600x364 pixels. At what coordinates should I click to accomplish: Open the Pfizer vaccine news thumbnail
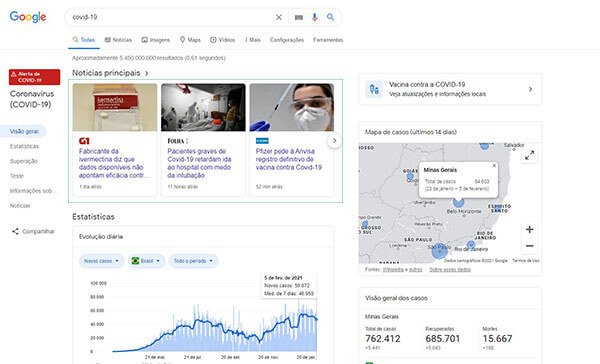click(292, 108)
